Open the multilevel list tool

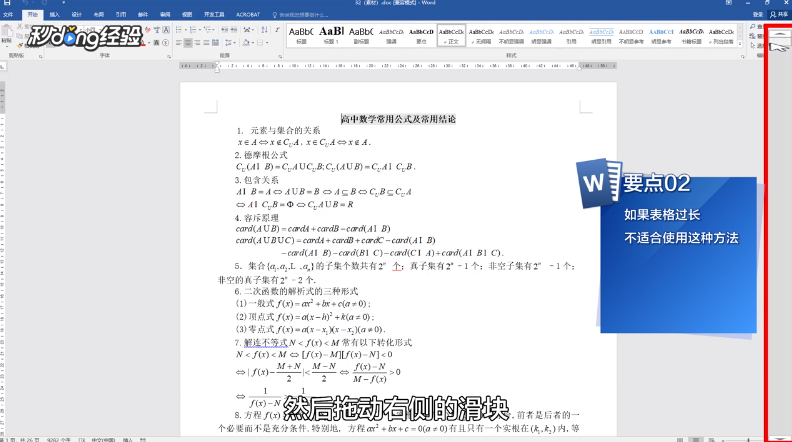coord(208,30)
